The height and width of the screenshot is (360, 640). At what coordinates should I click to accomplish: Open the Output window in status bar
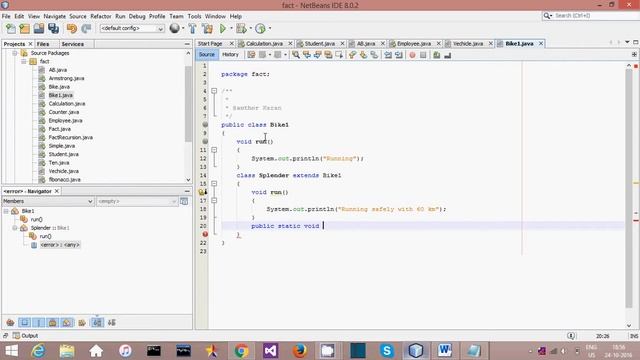tap(25, 336)
